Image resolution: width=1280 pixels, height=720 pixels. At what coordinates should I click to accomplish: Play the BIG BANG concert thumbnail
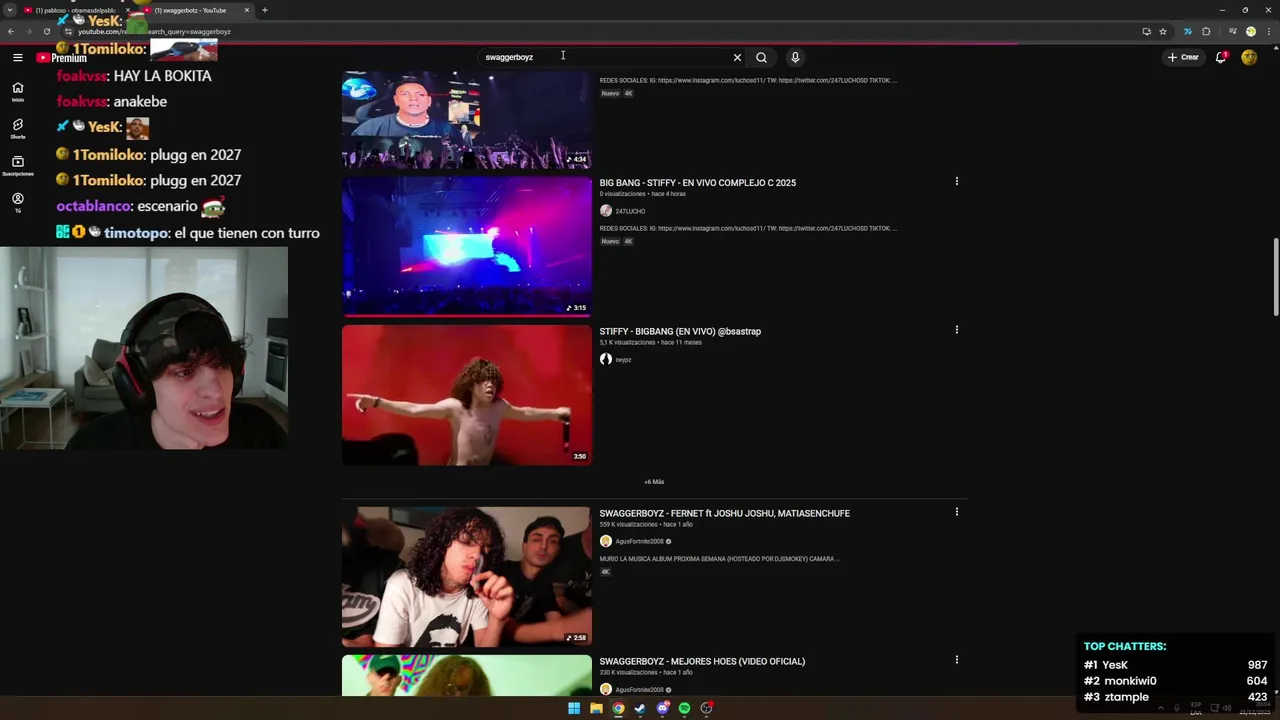tap(467, 247)
